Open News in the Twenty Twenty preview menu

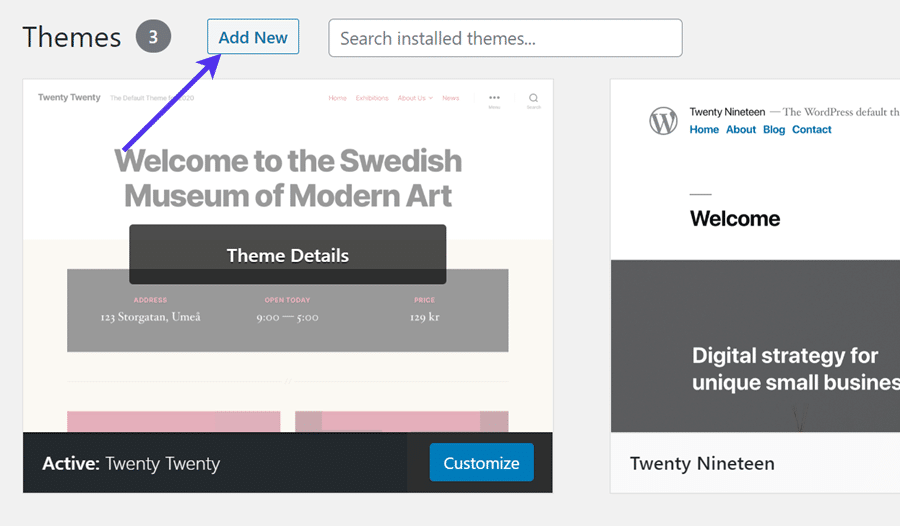tap(451, 98)
